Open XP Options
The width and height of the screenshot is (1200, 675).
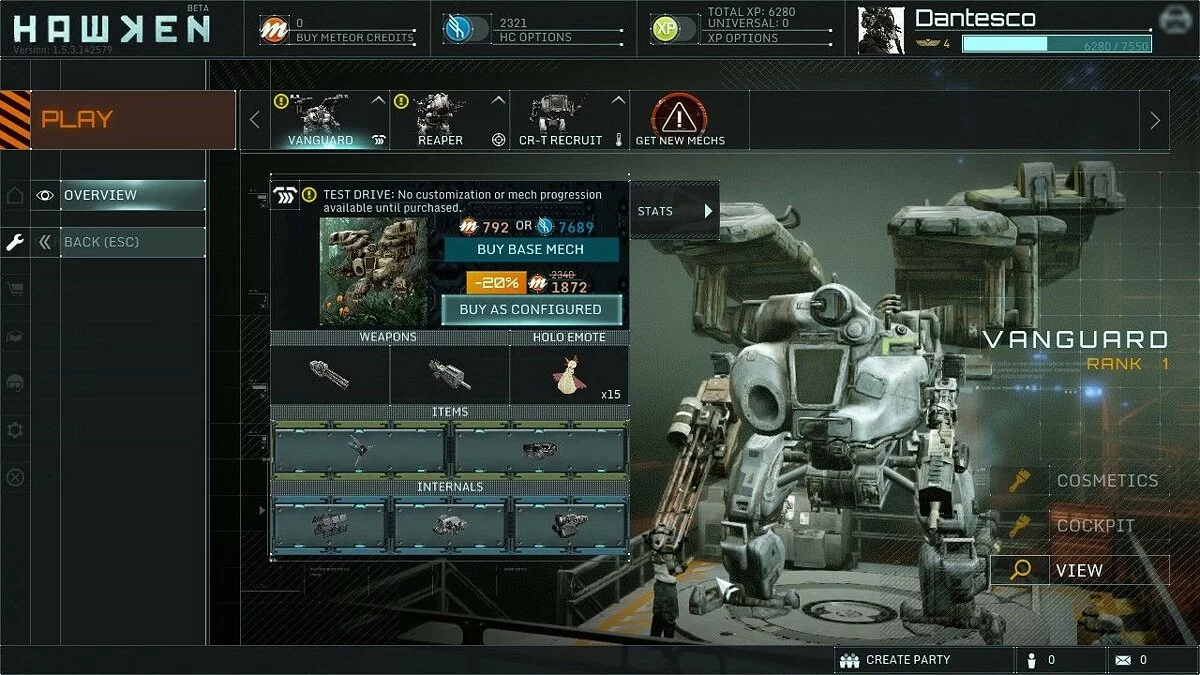coord(741,37)
